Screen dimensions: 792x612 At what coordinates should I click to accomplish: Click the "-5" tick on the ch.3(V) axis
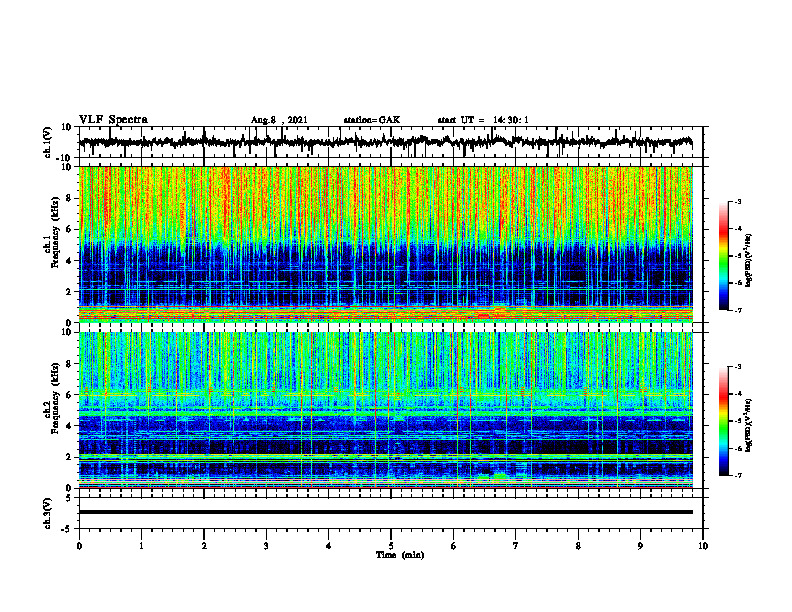coord(68,529)
